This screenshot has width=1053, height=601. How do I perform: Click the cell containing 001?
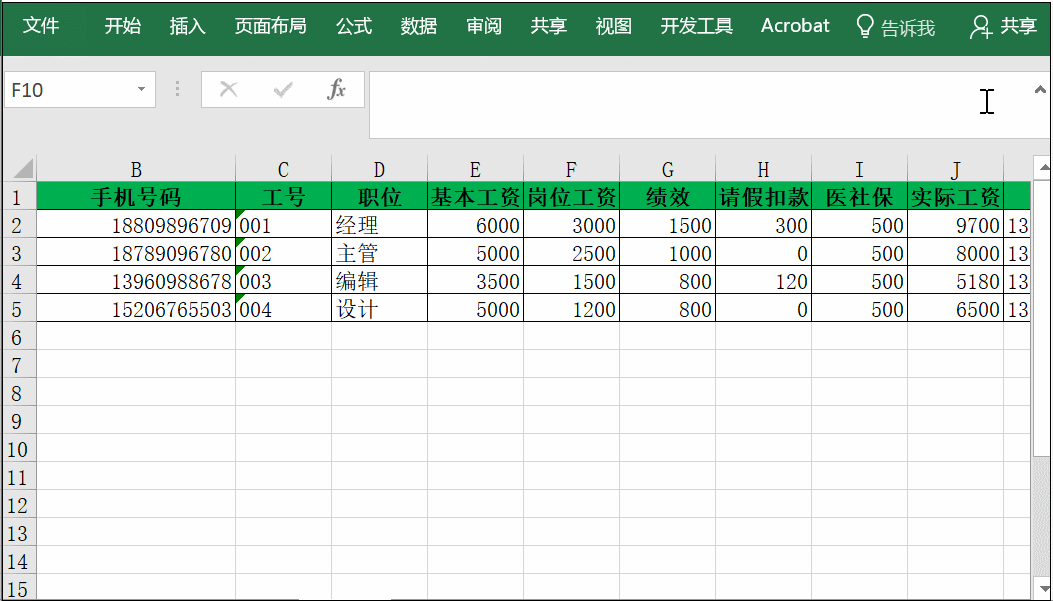pyautogui.click(x=283, y=225)
